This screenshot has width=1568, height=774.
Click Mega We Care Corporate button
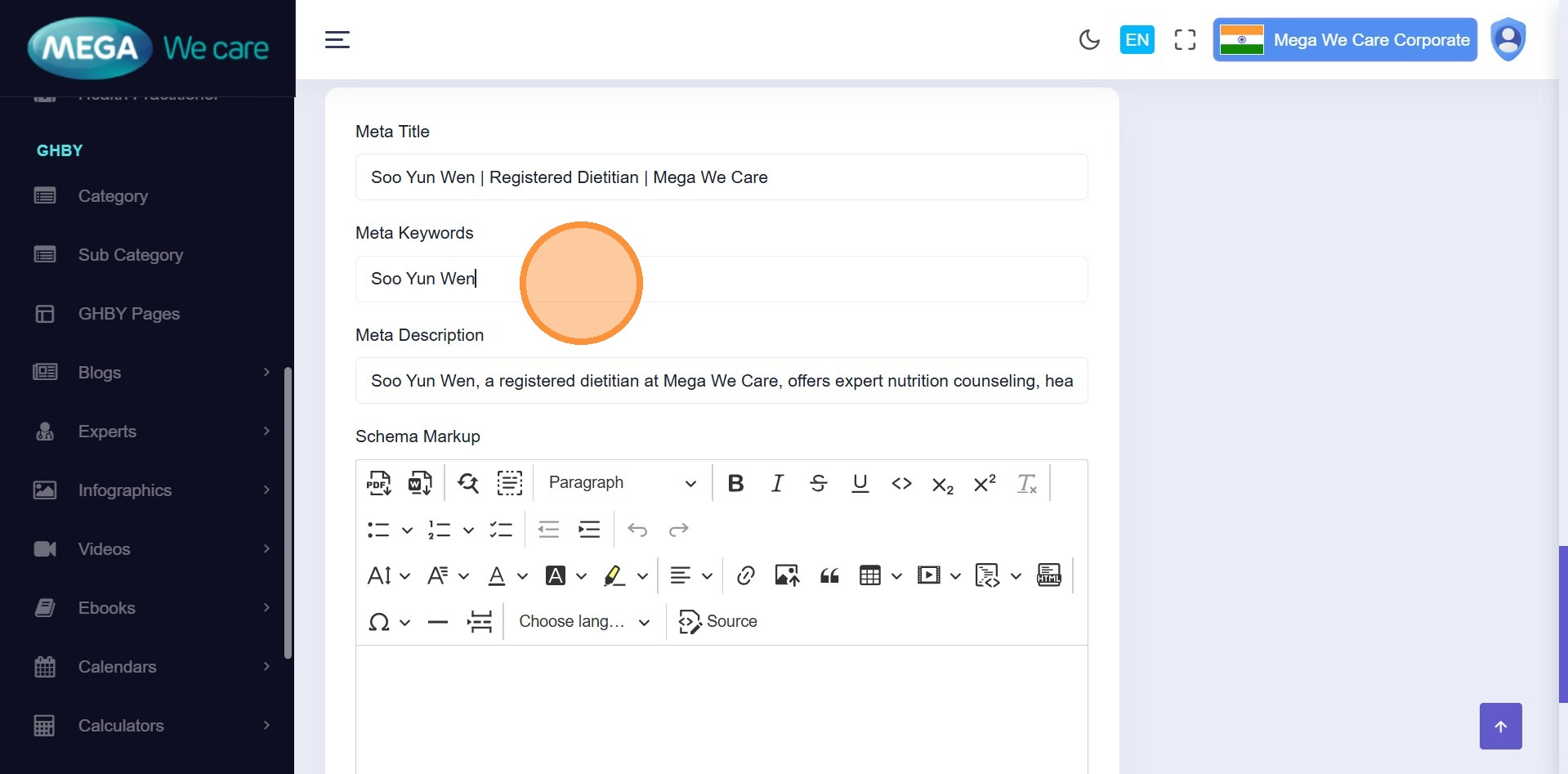(1345, 40)
